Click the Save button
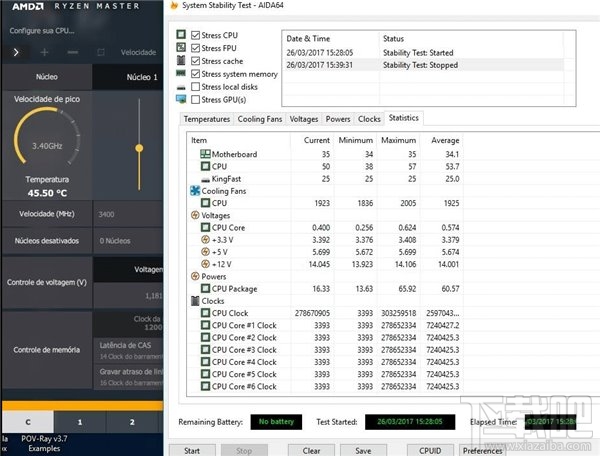This screenshot has width=600, height=456. point(363,450)
